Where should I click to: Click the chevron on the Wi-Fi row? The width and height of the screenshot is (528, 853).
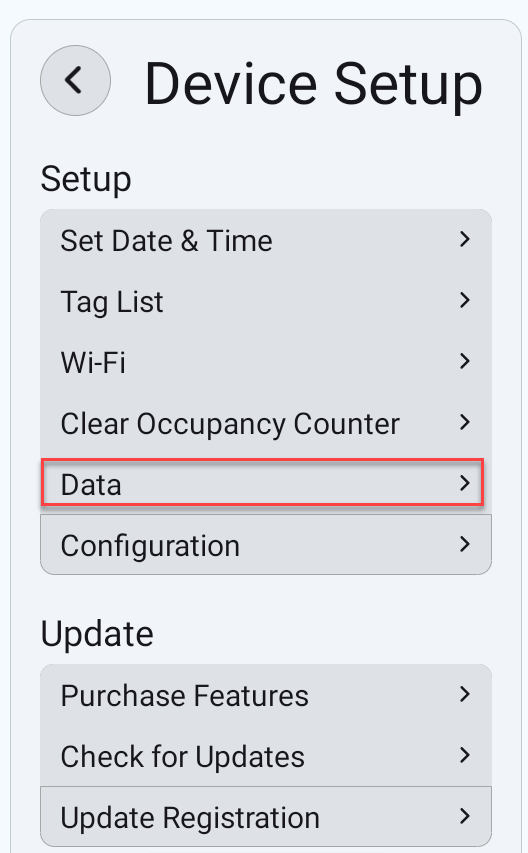point(464,361)
